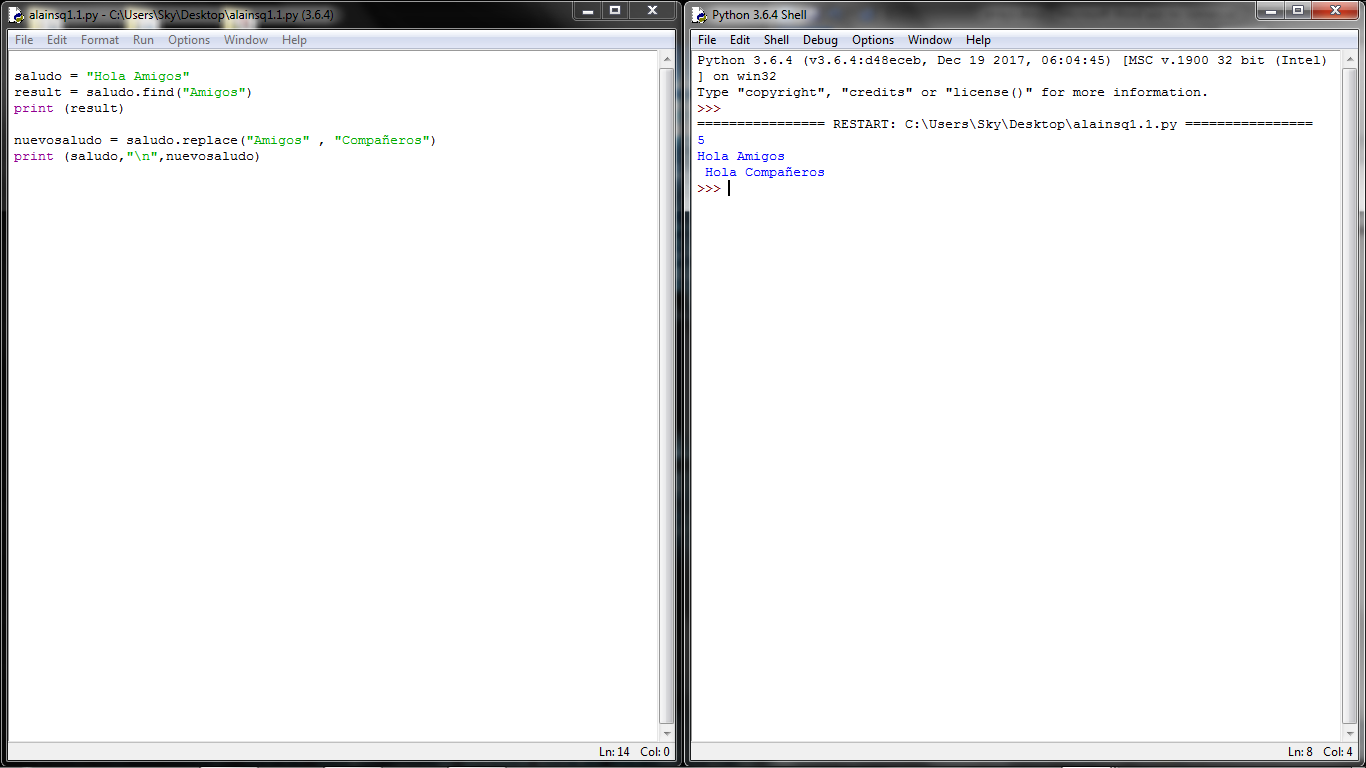Viewport: 1366px width, 768px height.
Task: Minimize the Python 3.6.4 Shell window
Action: pos(1270,11)
